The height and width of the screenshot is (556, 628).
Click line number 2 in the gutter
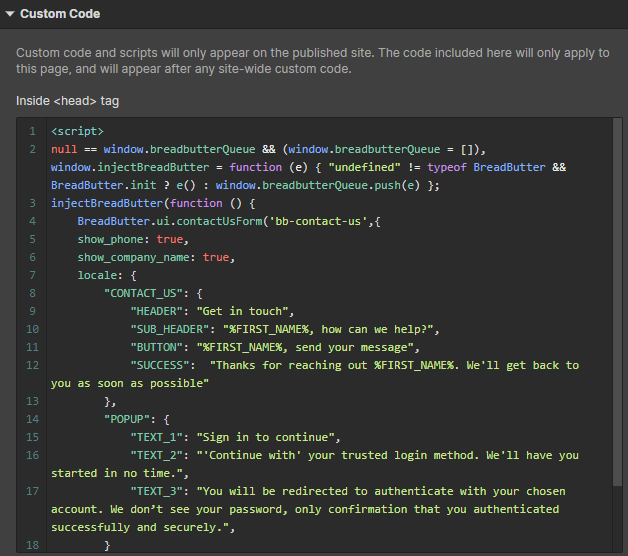tap(32, 149)
